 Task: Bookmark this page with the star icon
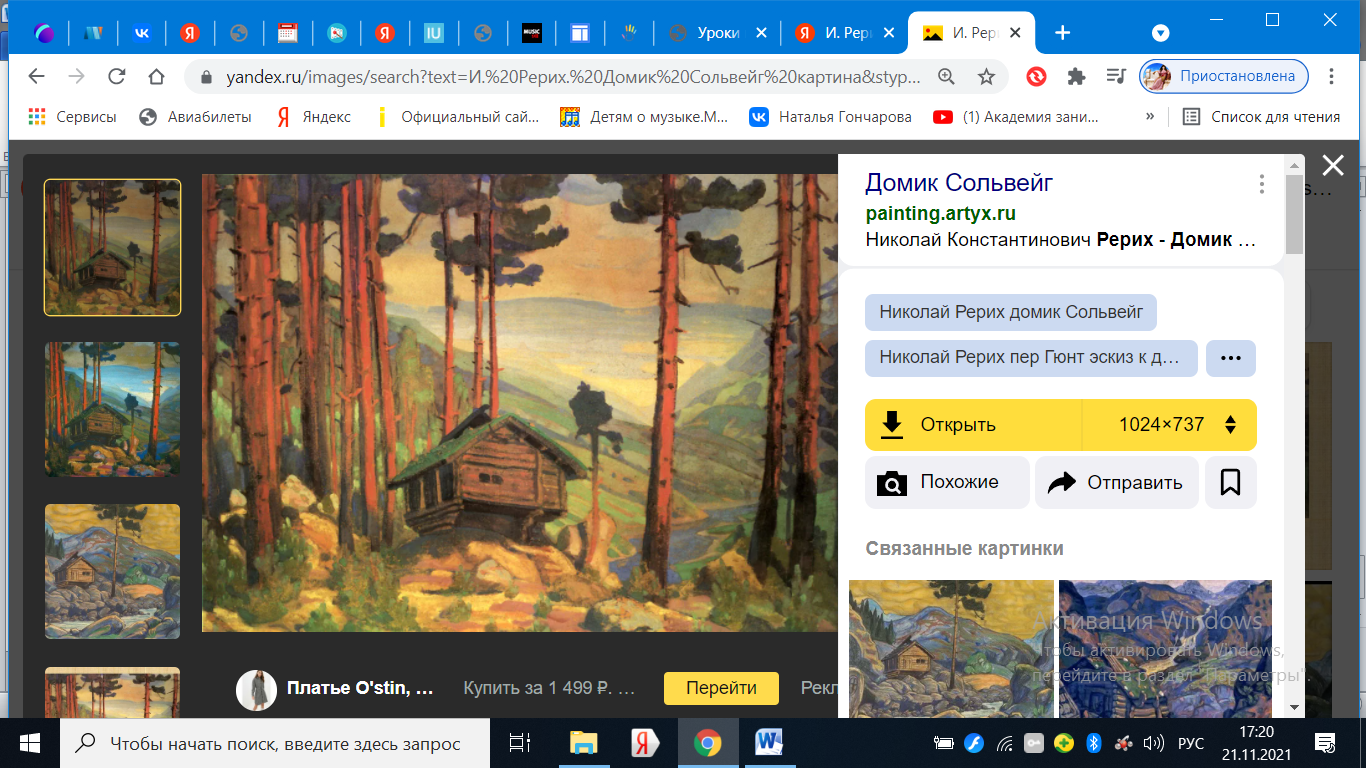(x=986, y=77)
